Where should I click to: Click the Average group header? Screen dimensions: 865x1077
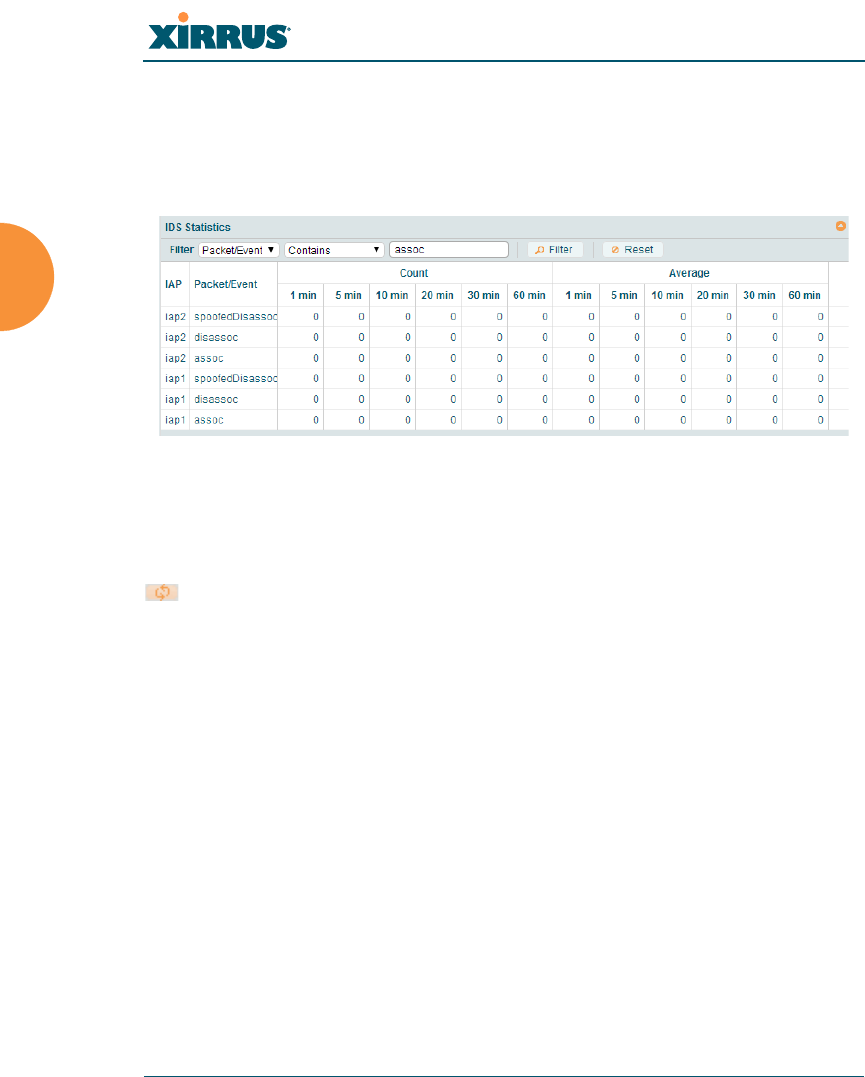(689, 273)
